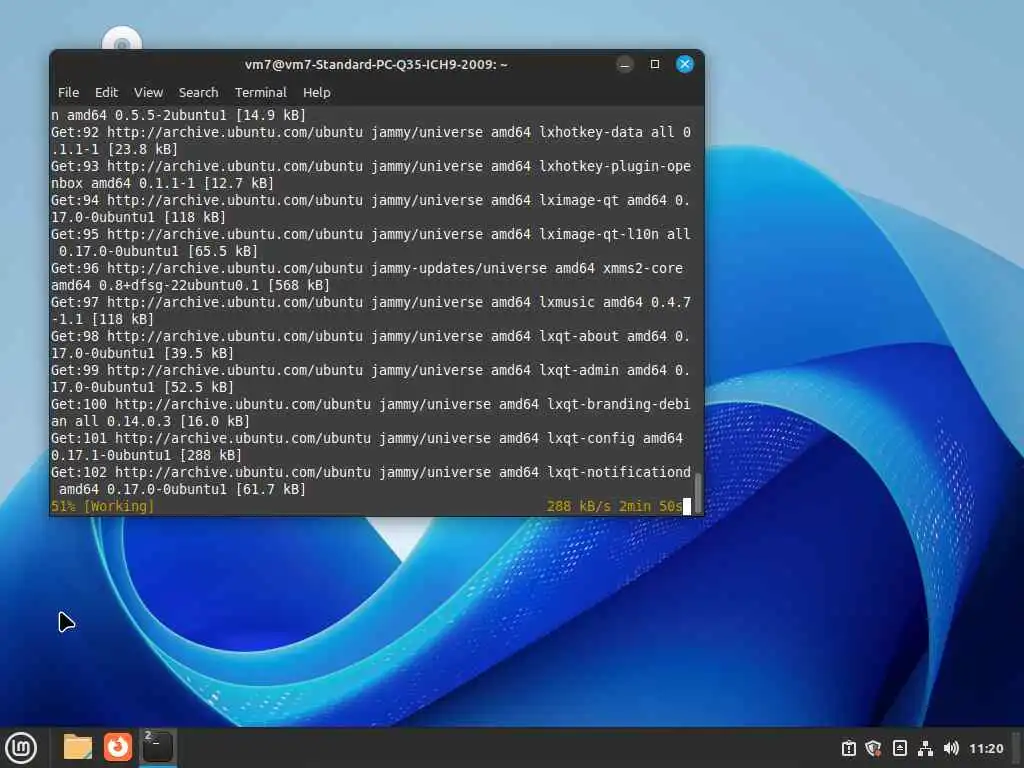This screenshot has height=768, width=1024.
Task: Click the 'xmms2-core' package name text
Action: (x=643, y=268)
